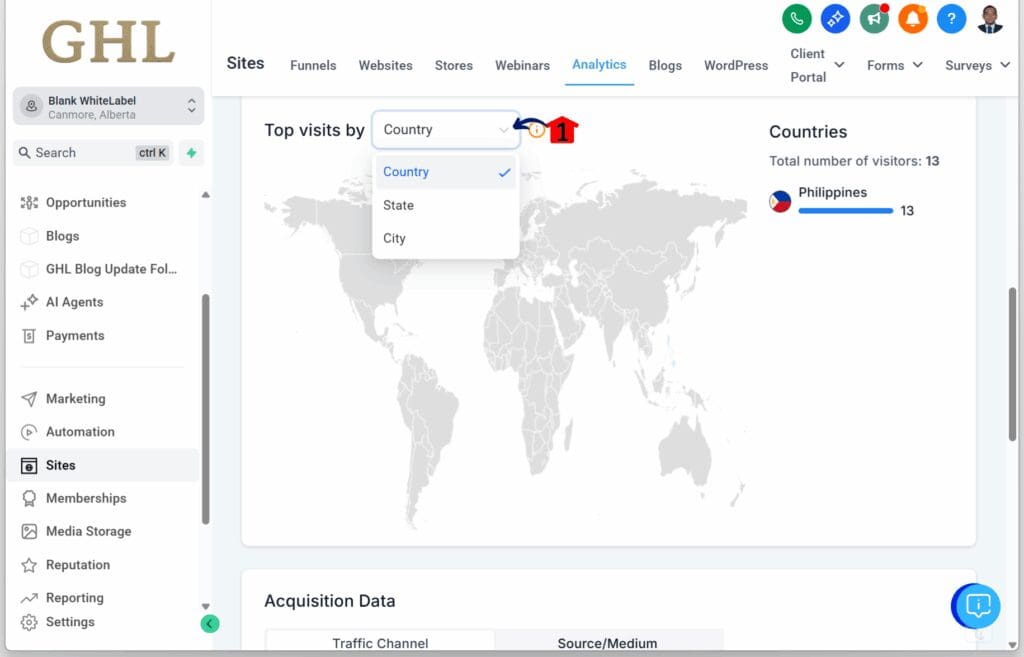The width and height of the screenshot is (1024, 657).
Task: Open the Opportunities section in the sidebar
Action: coord(86,202)
